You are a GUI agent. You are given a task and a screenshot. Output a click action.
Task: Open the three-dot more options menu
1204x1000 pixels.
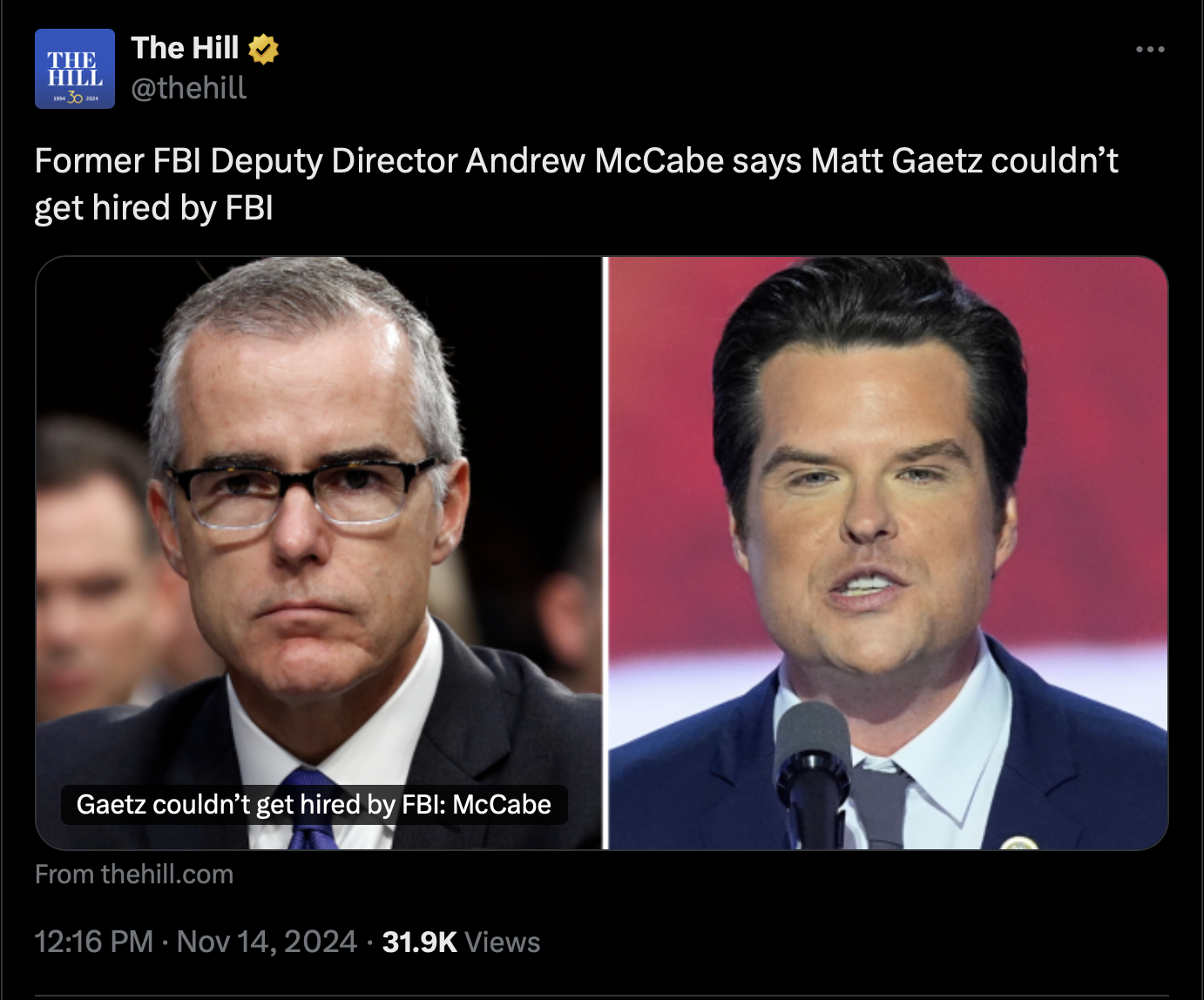pos(1150,50)
